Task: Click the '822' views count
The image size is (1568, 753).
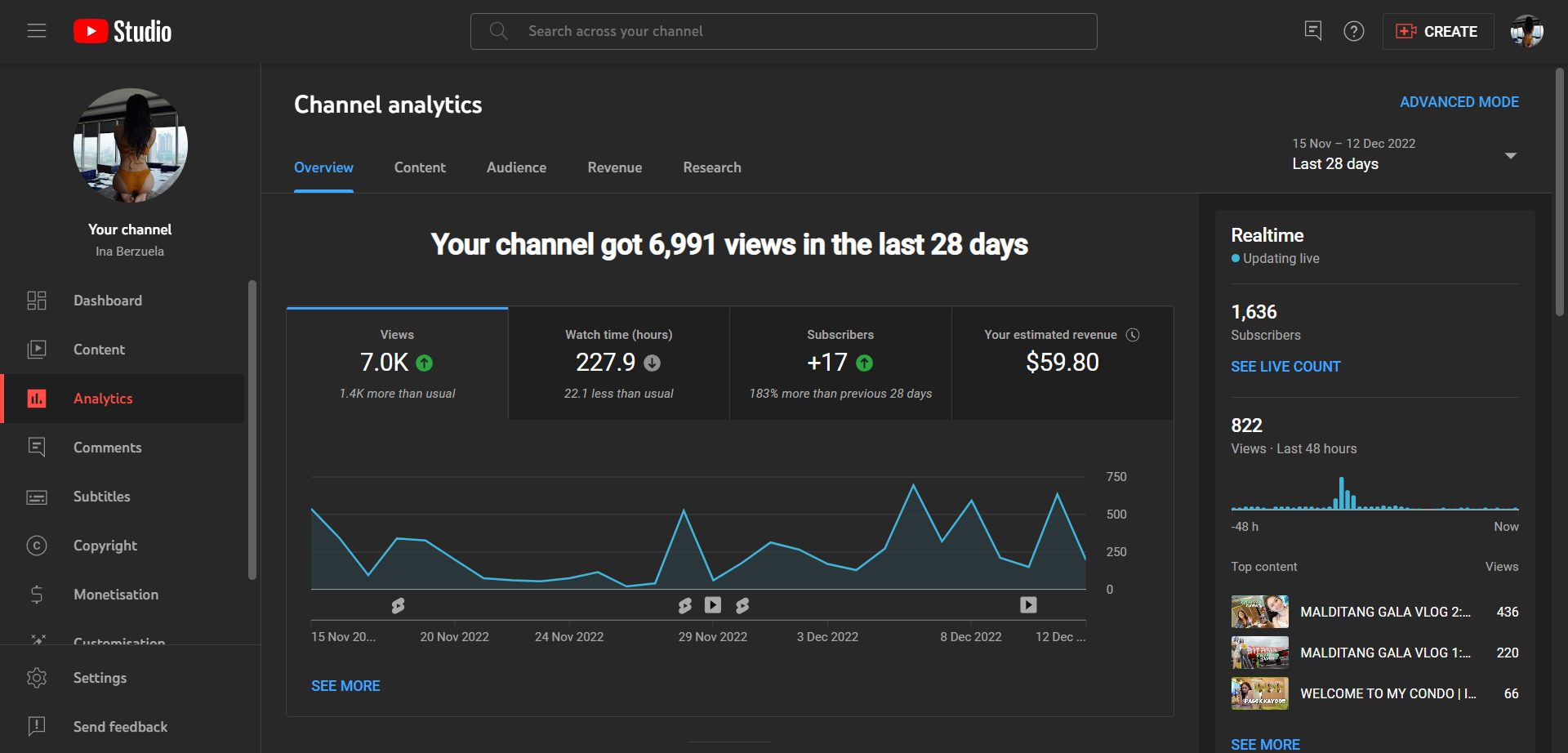Action: (x=1246, y=426)
